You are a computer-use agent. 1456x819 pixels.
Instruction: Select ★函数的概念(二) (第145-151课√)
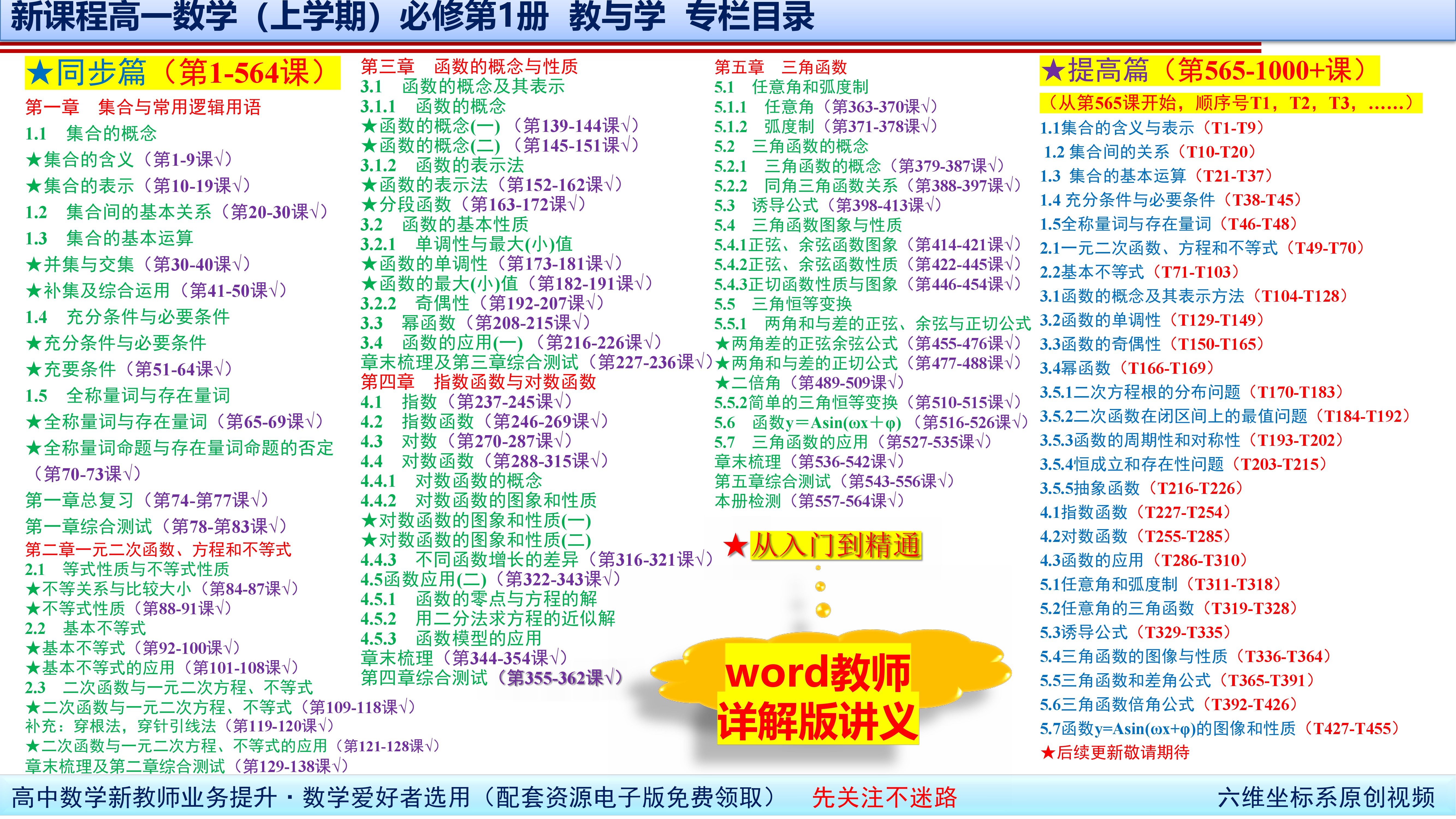501,146
